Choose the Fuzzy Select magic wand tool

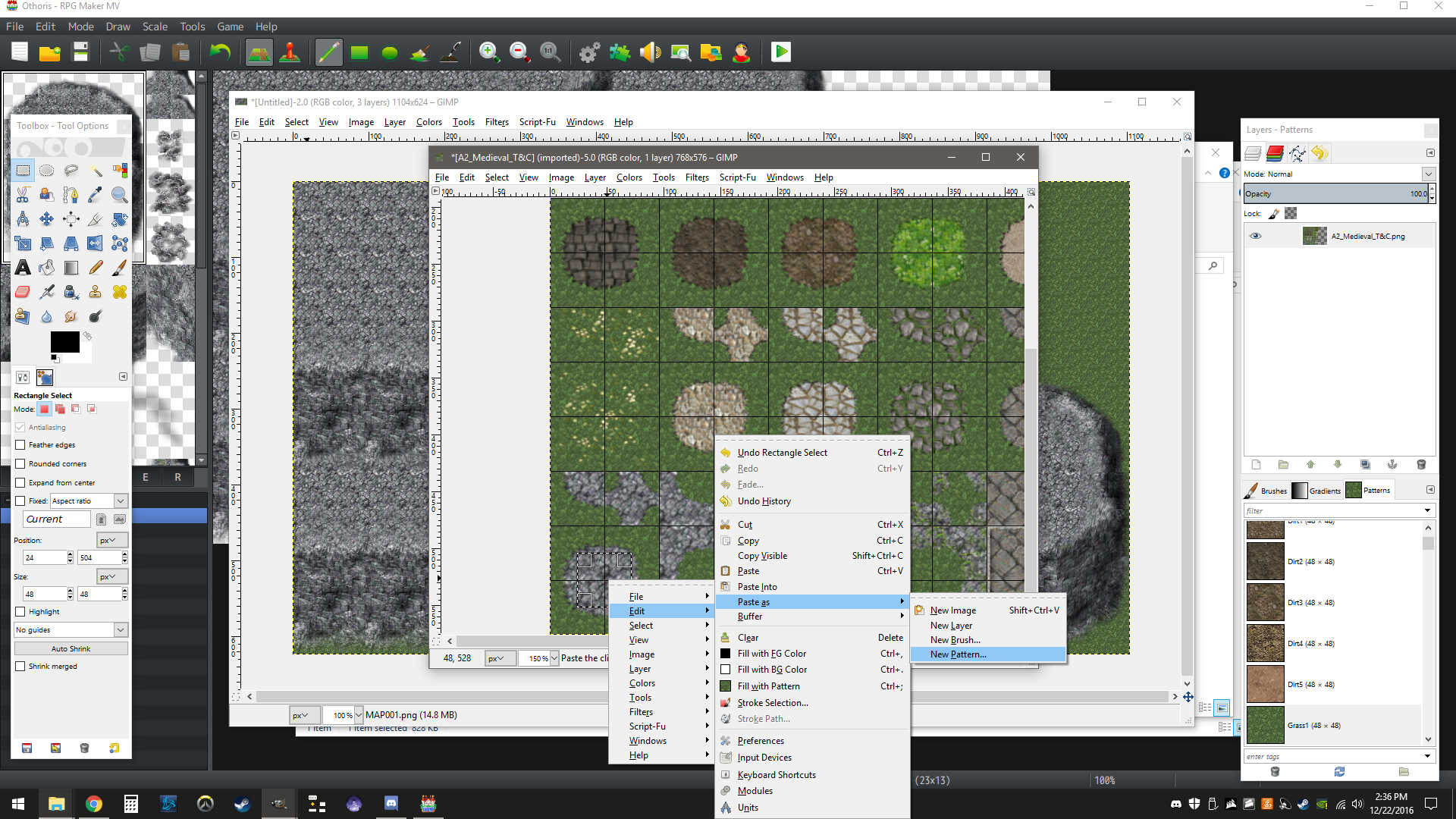tap(96, 171)
